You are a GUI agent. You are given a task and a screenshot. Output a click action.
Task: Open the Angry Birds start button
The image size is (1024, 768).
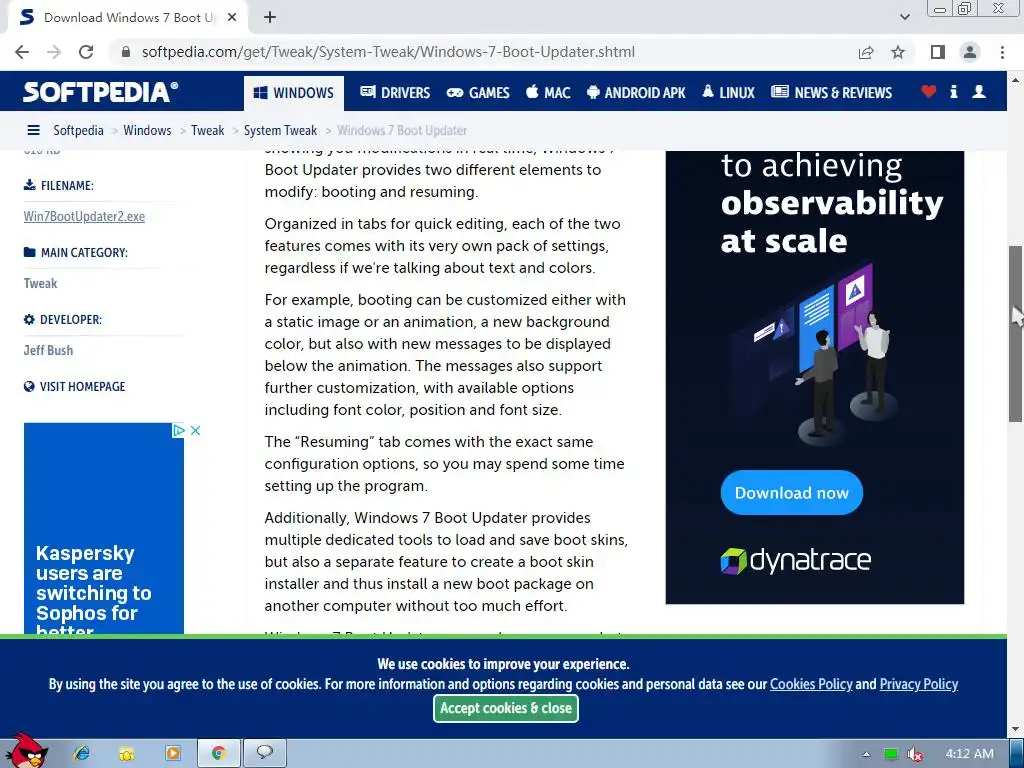26,751
